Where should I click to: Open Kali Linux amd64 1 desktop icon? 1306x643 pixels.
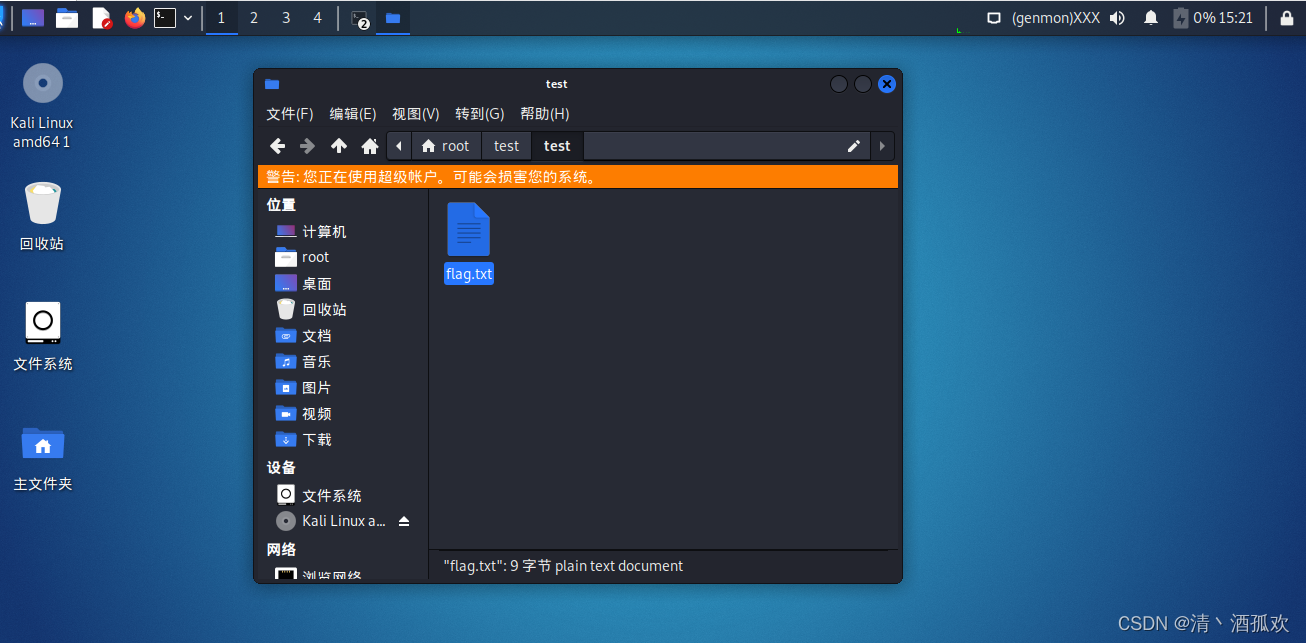click(x=42, y=105)
